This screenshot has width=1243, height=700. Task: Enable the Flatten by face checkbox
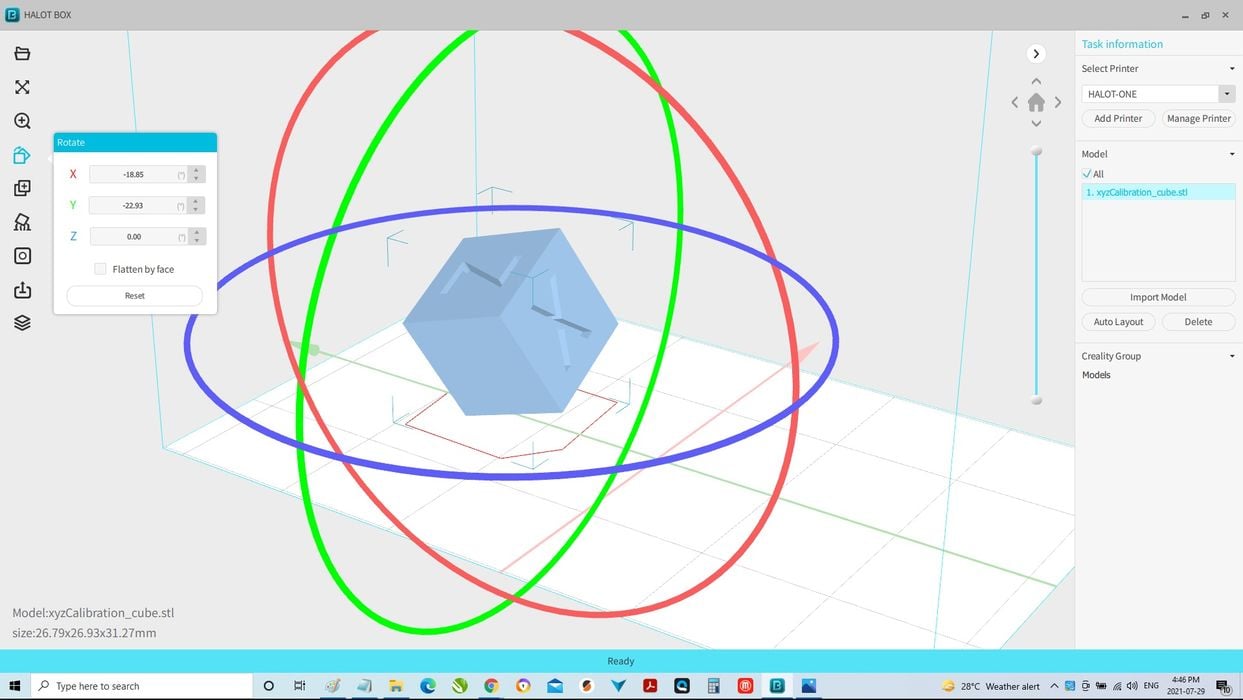[x=100, y=268]
